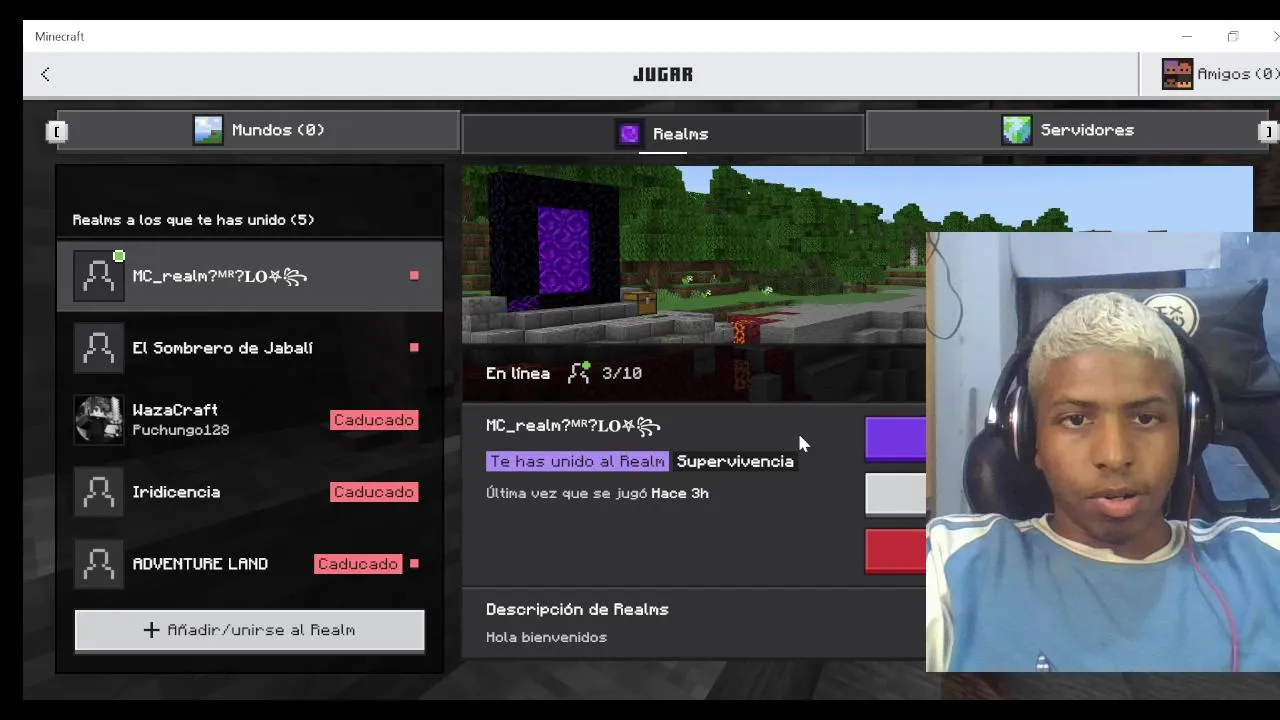Click Caducado badge on ADVENTURE LAND row
The image size is (1280, 720).
(358, 564)
